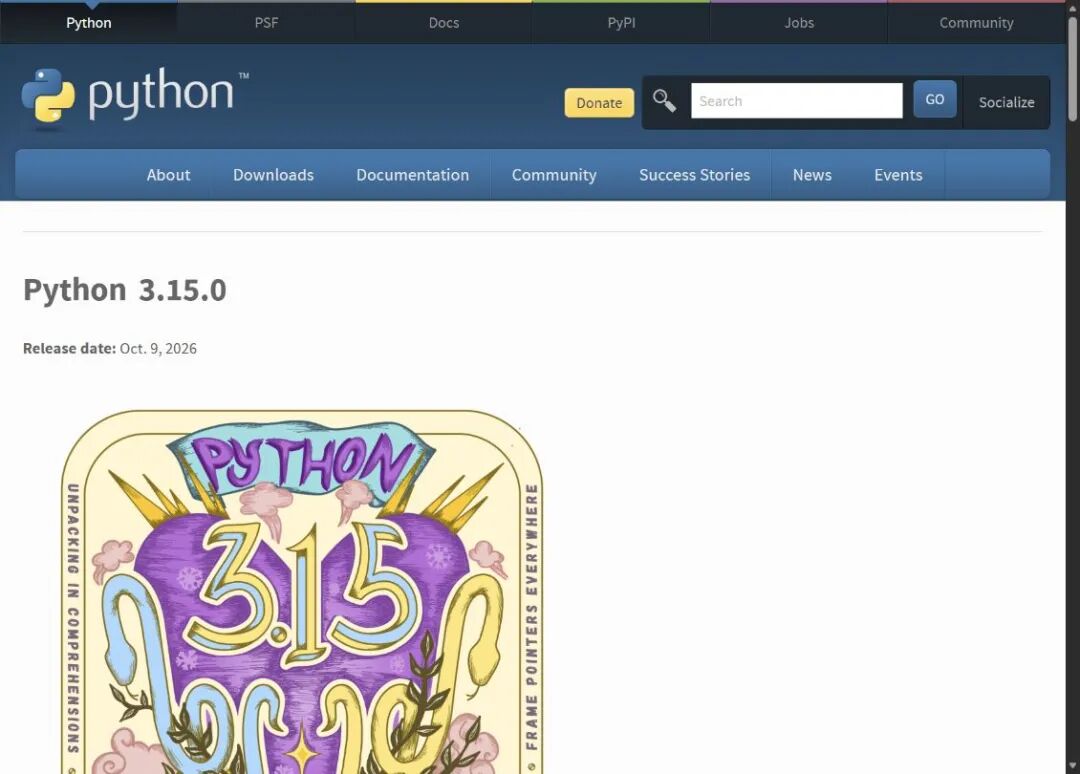This screenshot has height=774, width=1080.
Task: Open the Documentation navigation menu
Action: point(413,175)
